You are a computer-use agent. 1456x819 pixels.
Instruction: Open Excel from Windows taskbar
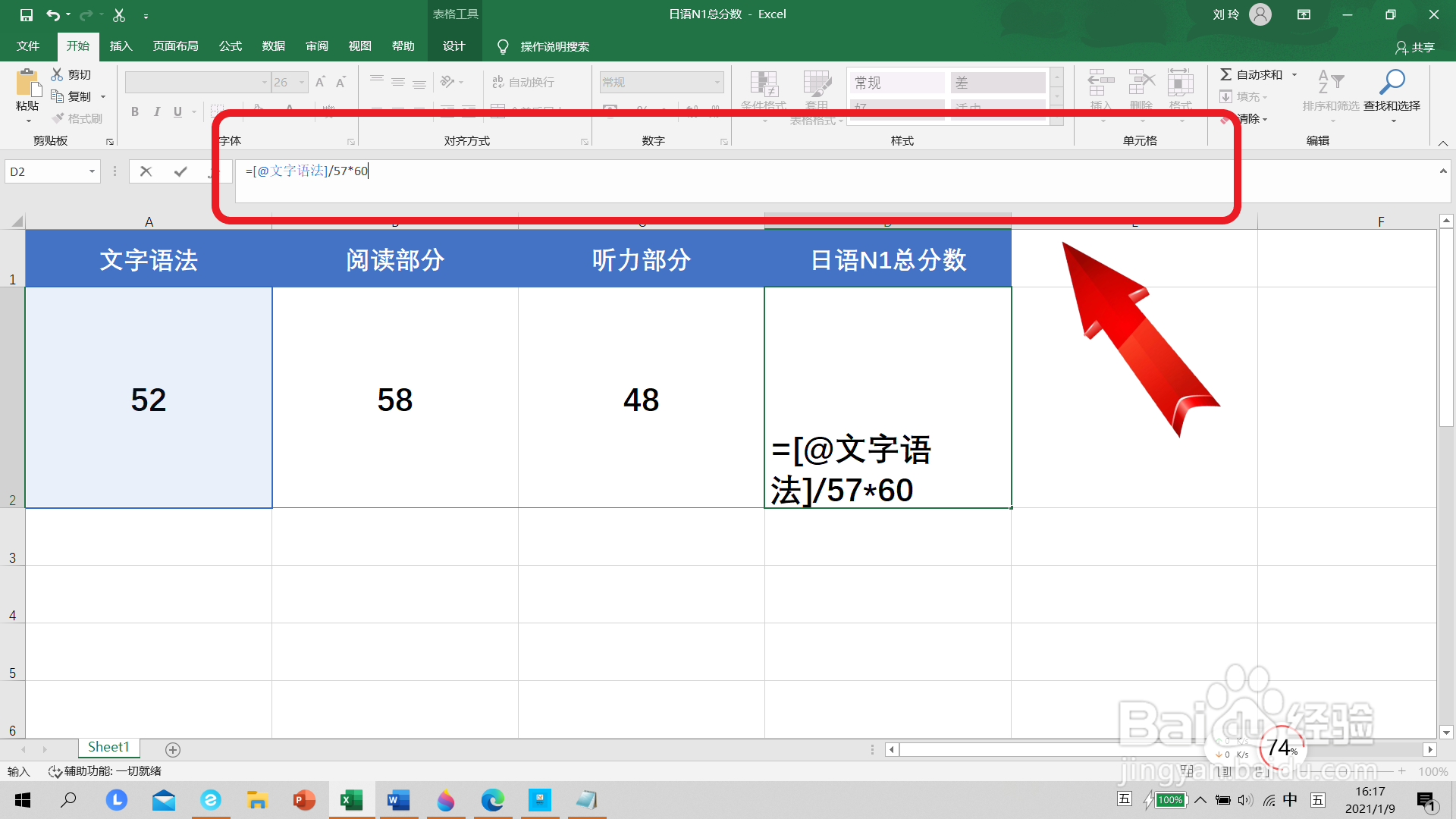click(351, 800)
